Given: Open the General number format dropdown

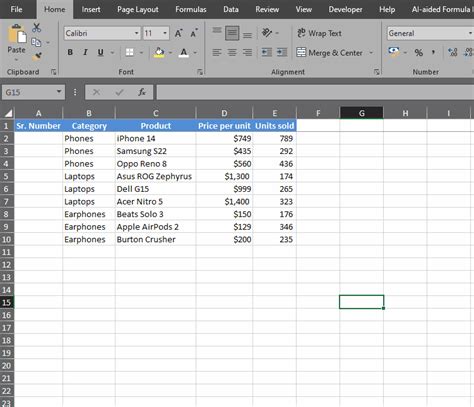Looking at the screenshot, I should 470,33.
